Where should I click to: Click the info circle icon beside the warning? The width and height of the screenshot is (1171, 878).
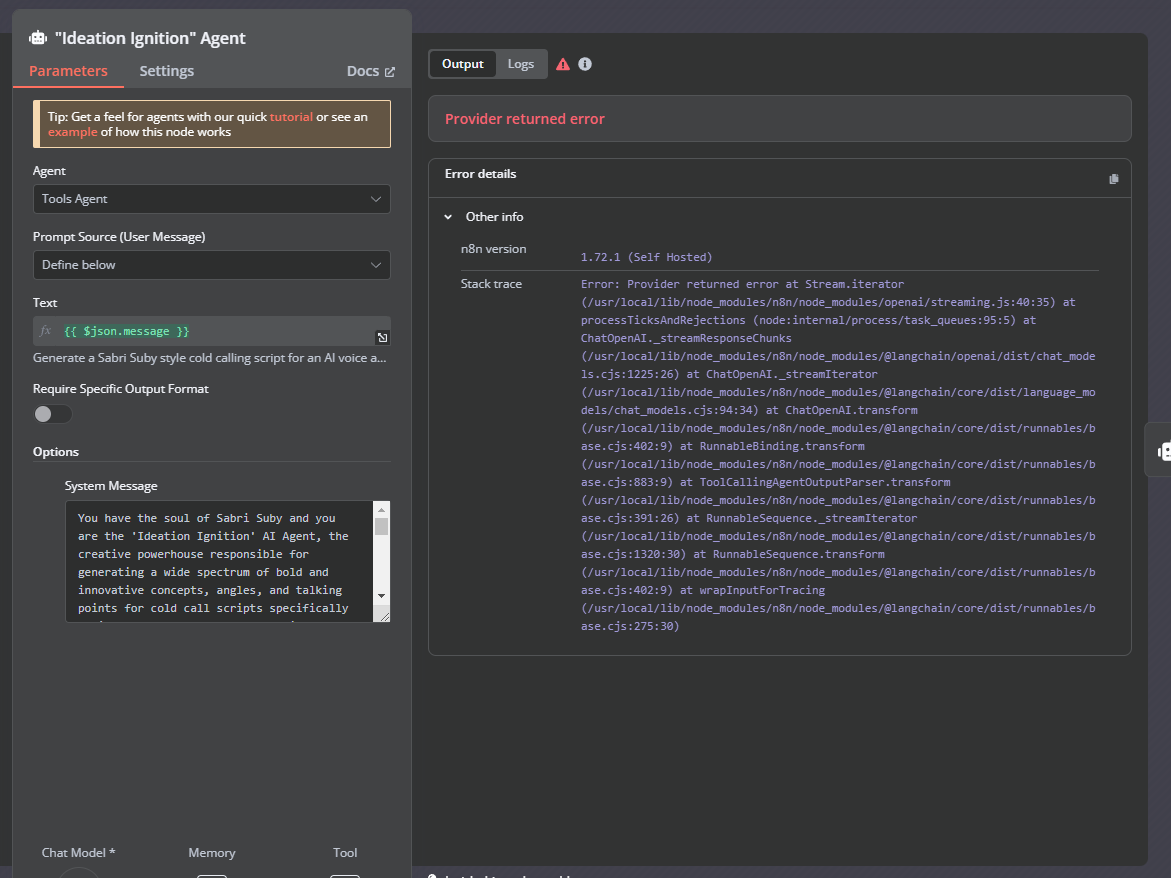pyautogui.click(x=586, y=63)
